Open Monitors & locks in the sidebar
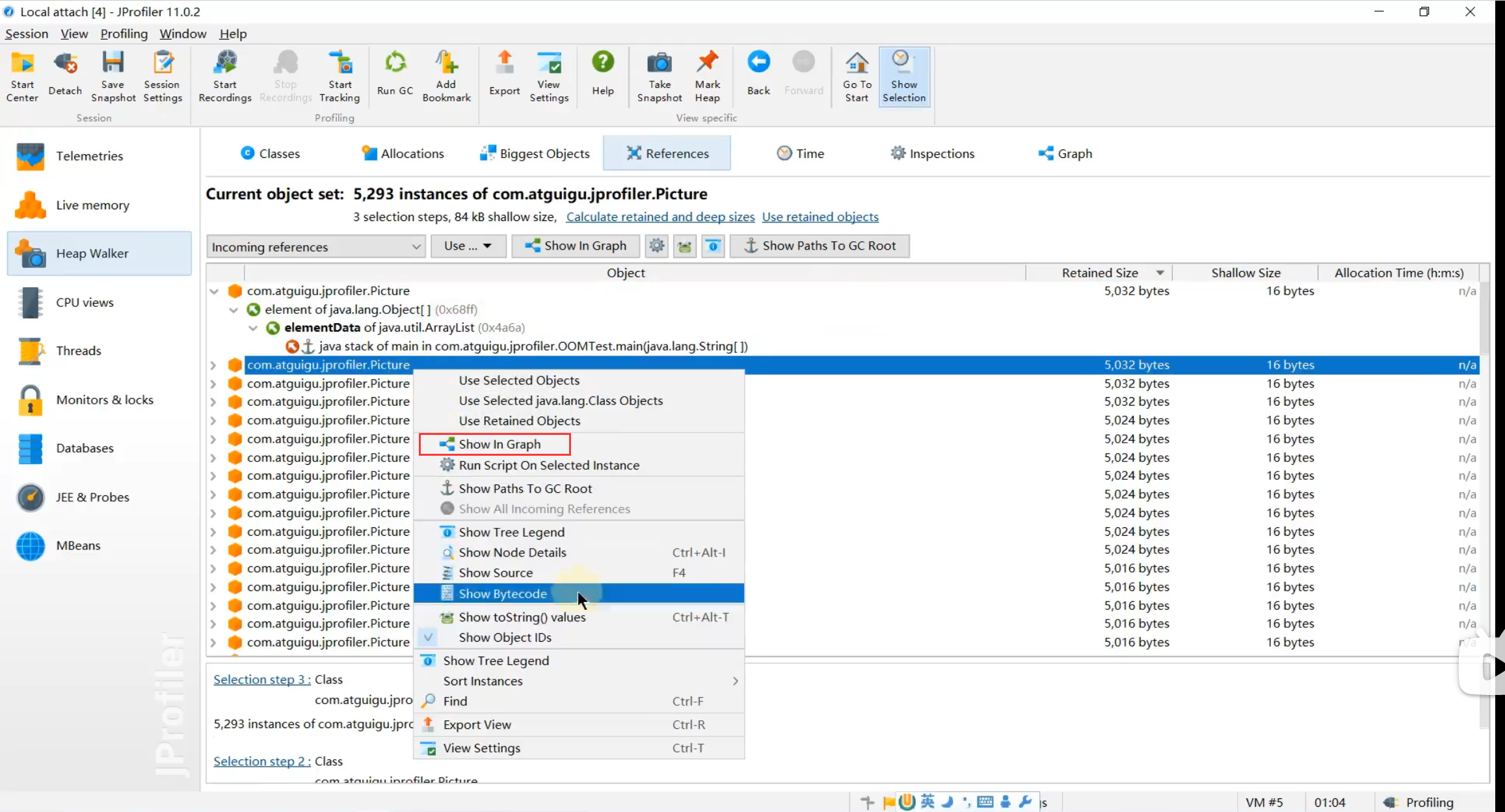Screen dimensions: 1505x812 tap(99, 400)
